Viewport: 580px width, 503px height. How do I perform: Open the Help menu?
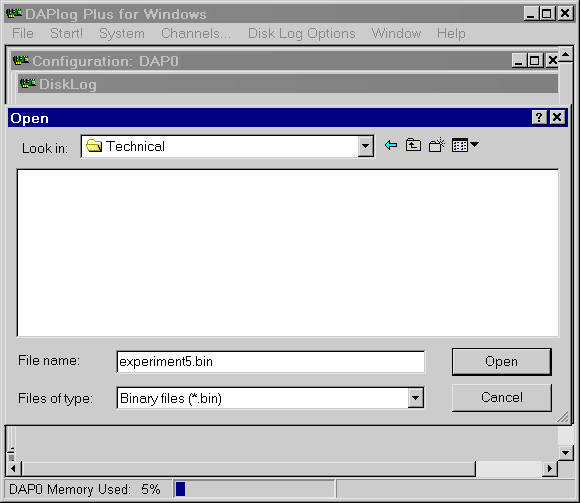[451, 34]
